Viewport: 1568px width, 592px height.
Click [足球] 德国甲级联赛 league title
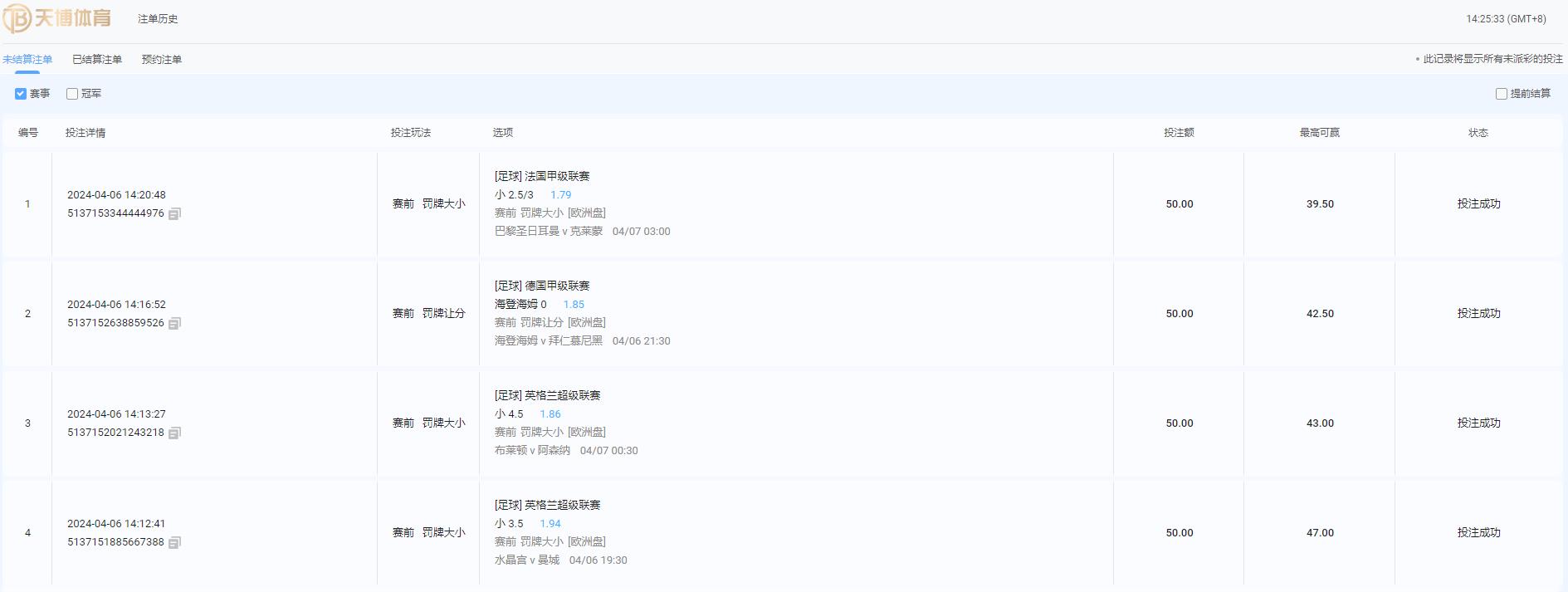[x=542, y=286]
